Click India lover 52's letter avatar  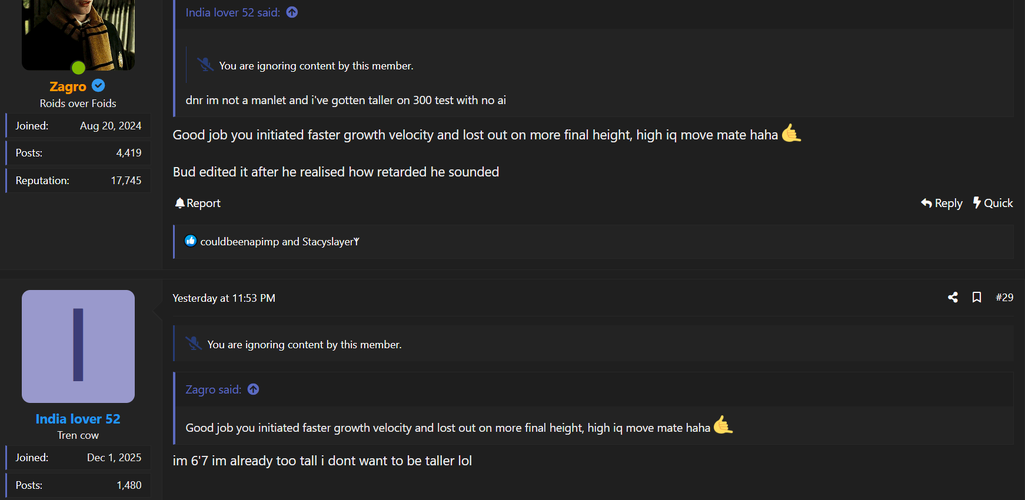tap(78, 346)
